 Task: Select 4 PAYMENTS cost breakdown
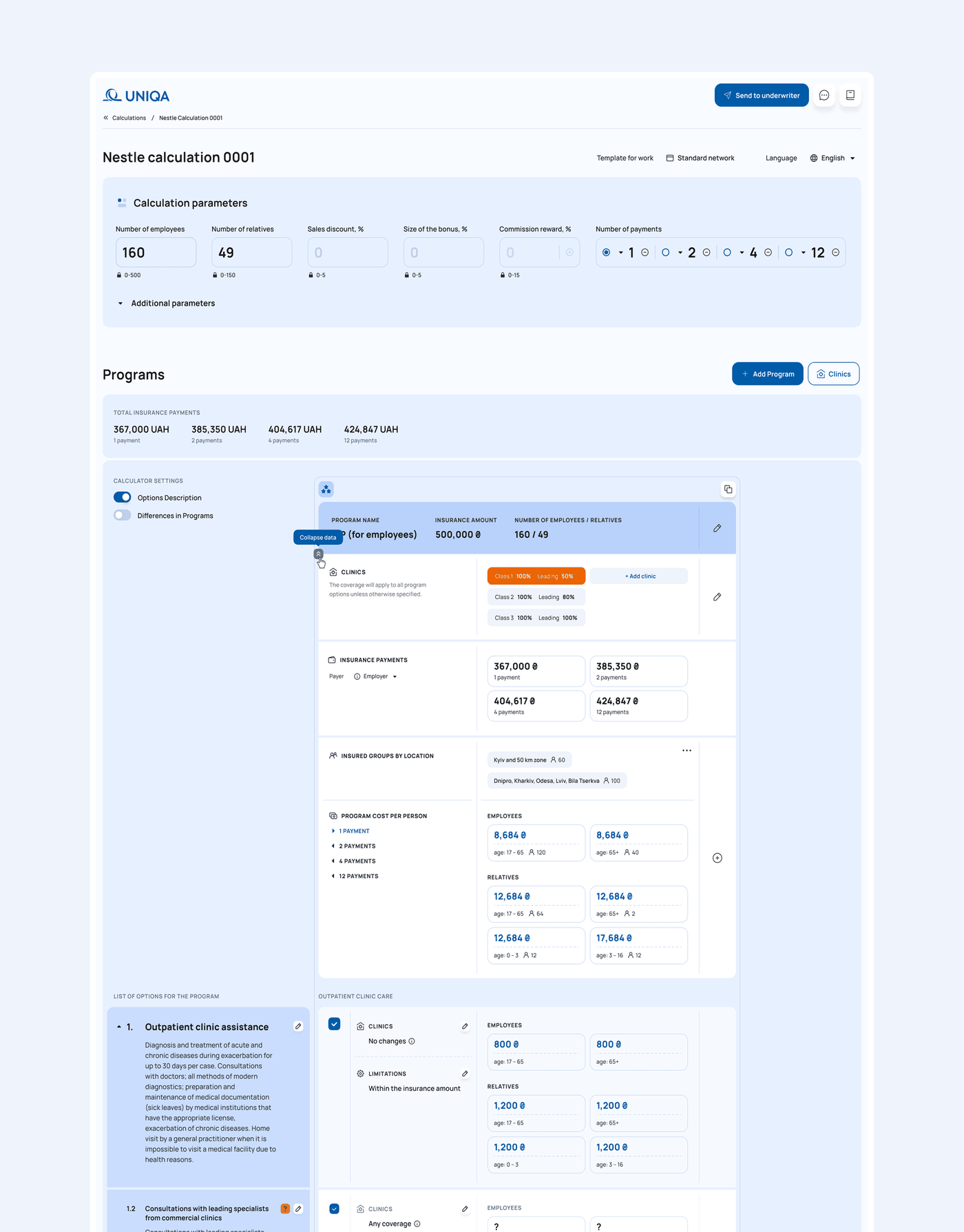[x=357, y=862]
